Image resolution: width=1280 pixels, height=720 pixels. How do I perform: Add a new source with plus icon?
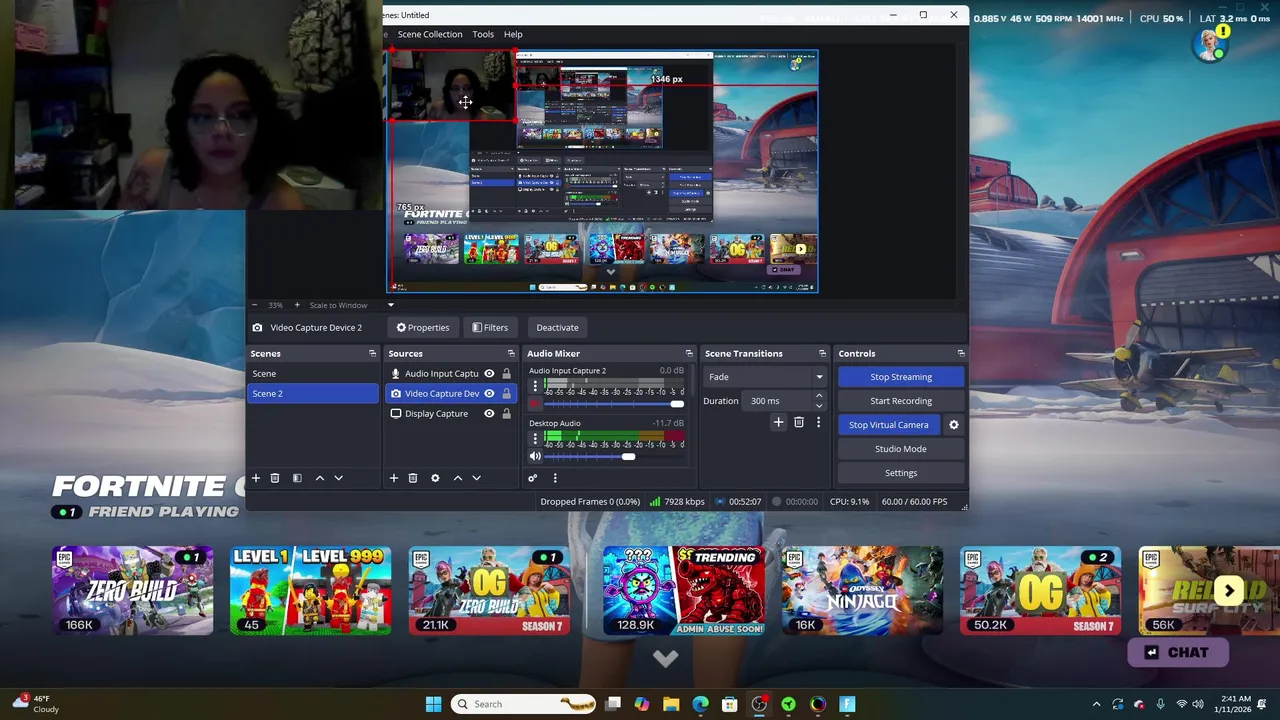[393, 478]
